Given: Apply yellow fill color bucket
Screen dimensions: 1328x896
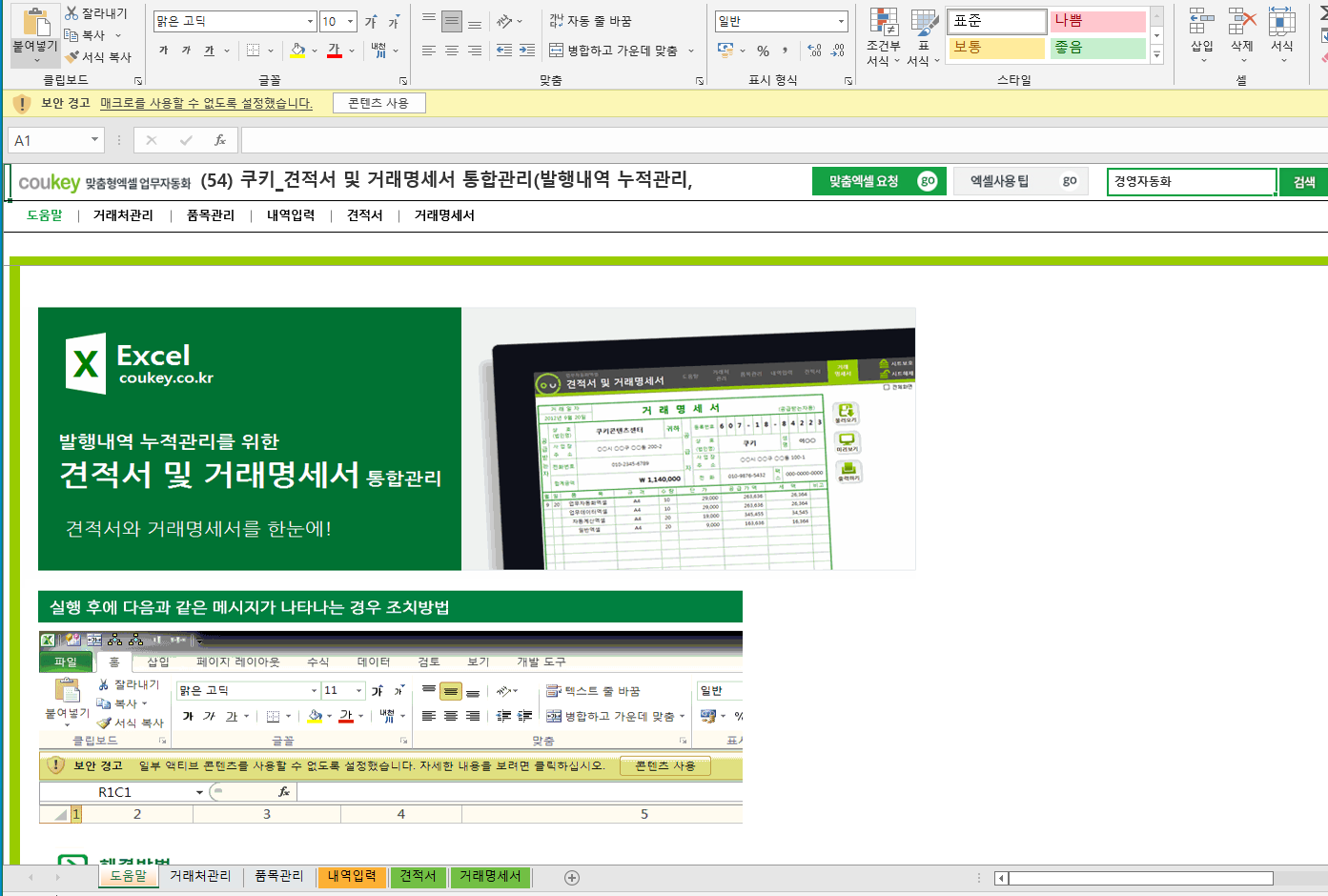Looking at the screenshot, I should pos(297,51).
